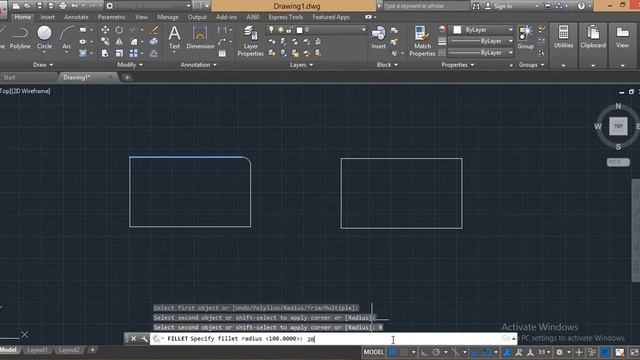Expand the Modify panel
Image resolution: width=640 pixels, height=360 pixels.
[130, 64]
